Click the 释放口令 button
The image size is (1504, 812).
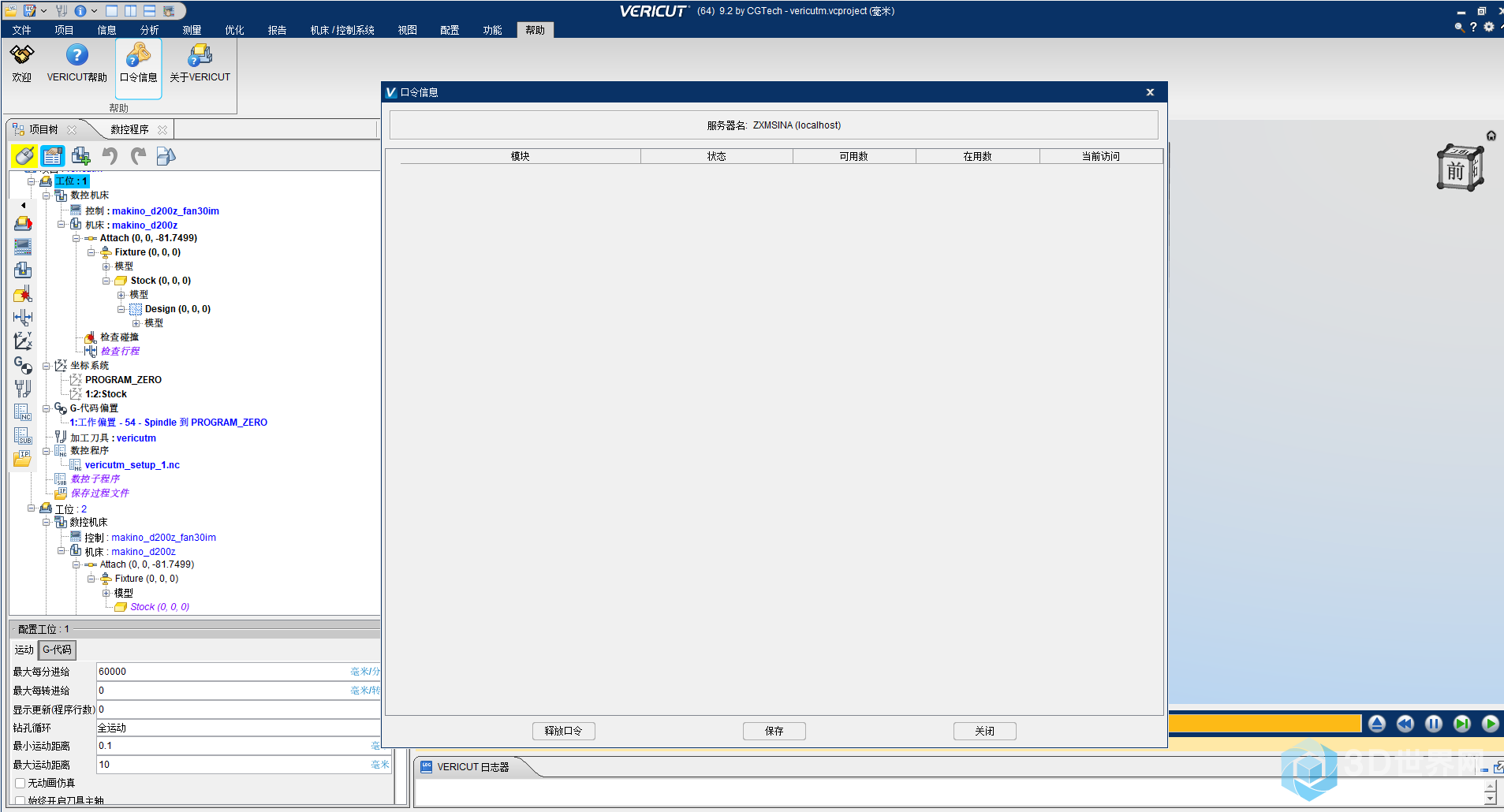tap(563, 731)
